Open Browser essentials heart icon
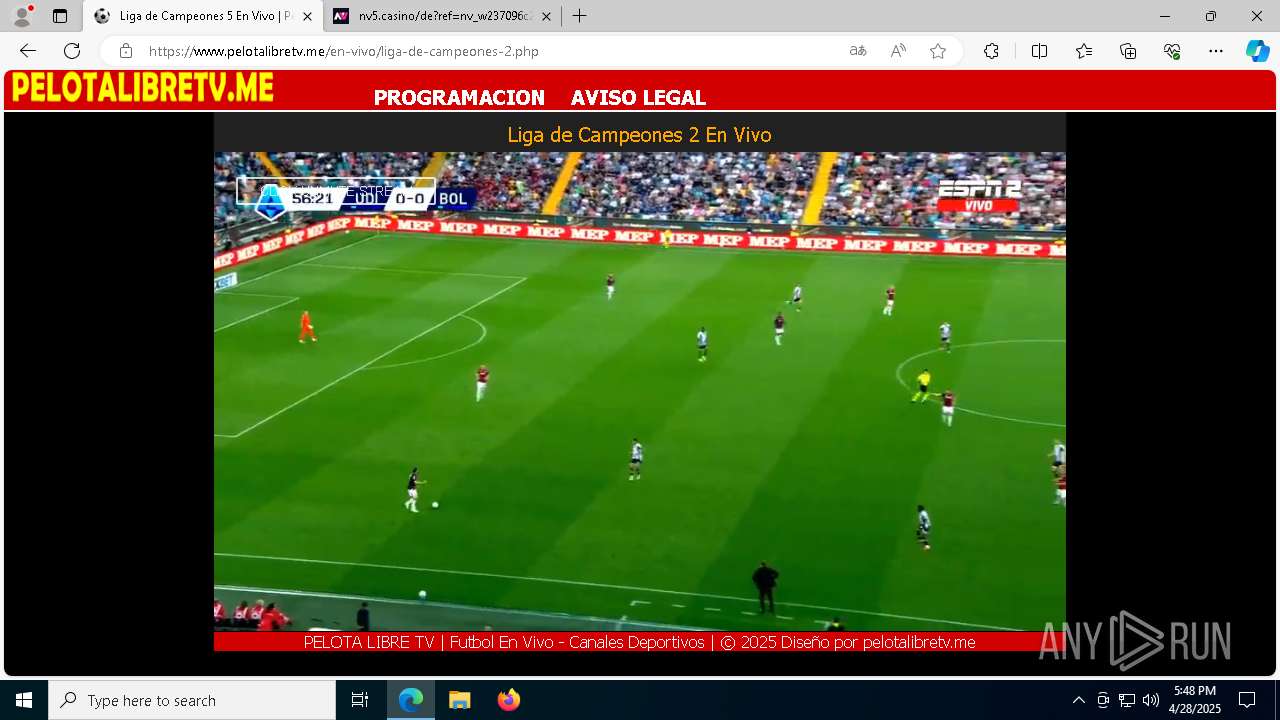1280x720 pixels. [1172, 51]
